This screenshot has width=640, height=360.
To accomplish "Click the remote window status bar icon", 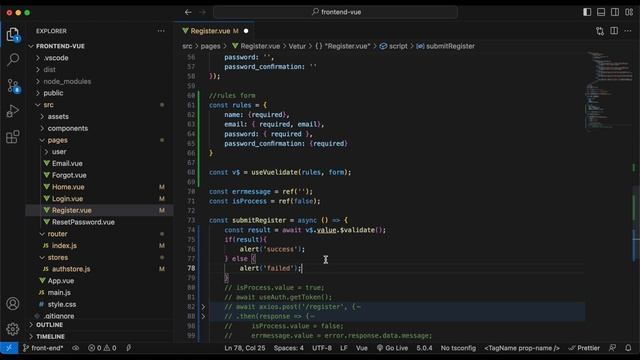I will [x=9, y=348].
